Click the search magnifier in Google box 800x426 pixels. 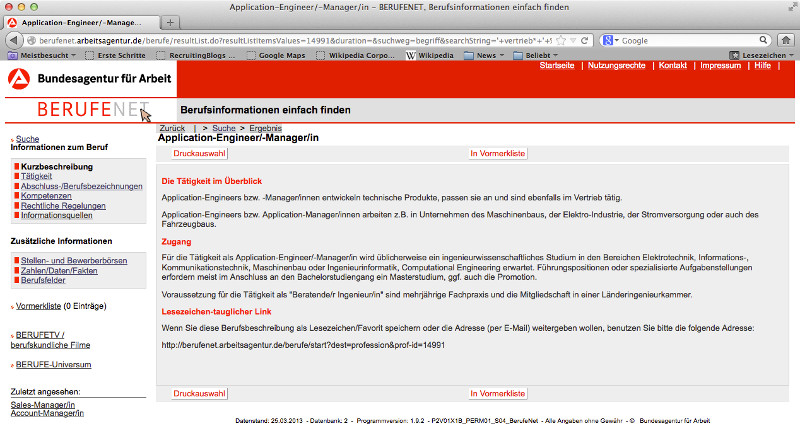[763, 40]
